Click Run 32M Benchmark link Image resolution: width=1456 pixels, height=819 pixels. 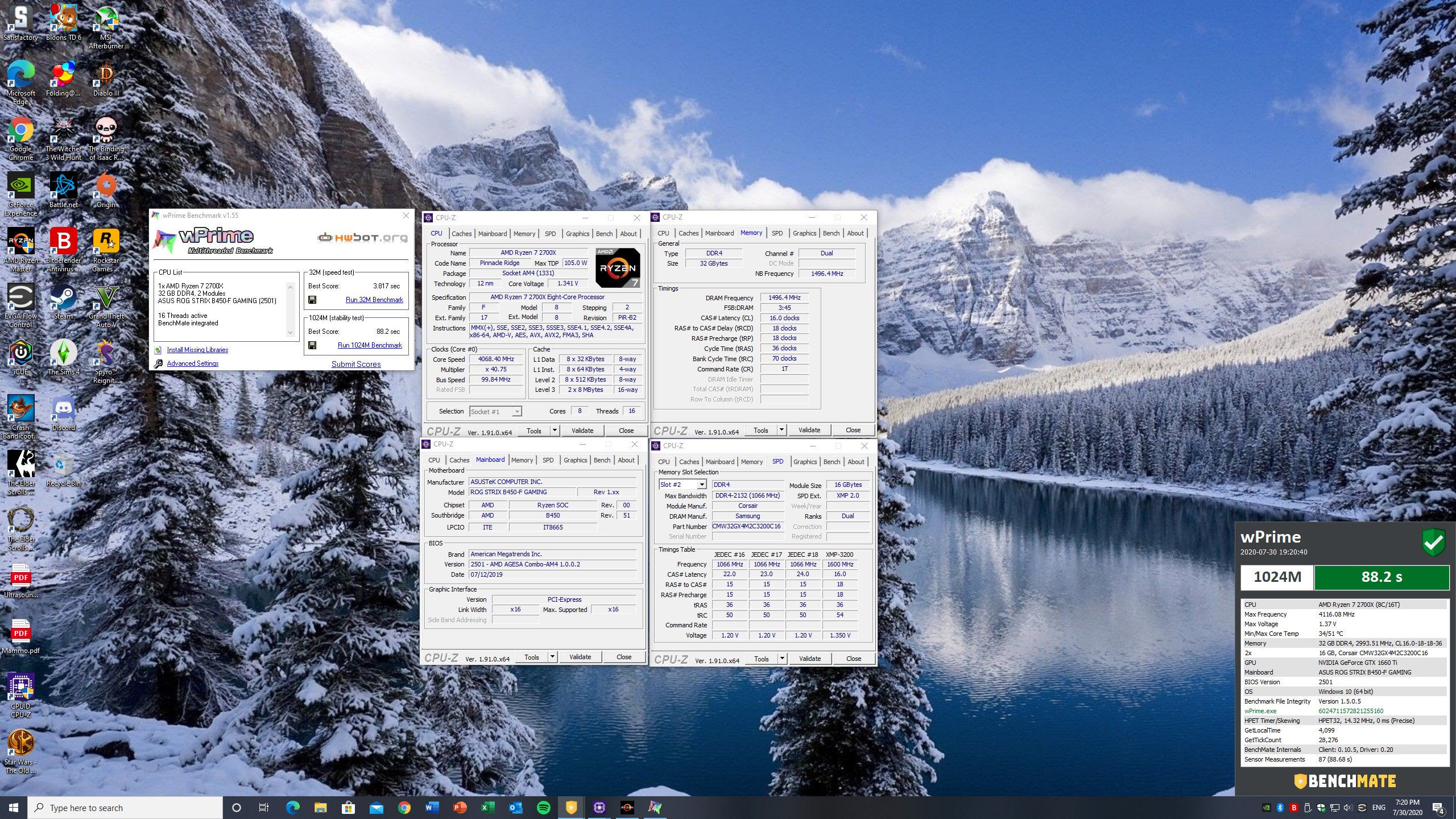click(374, 300)
